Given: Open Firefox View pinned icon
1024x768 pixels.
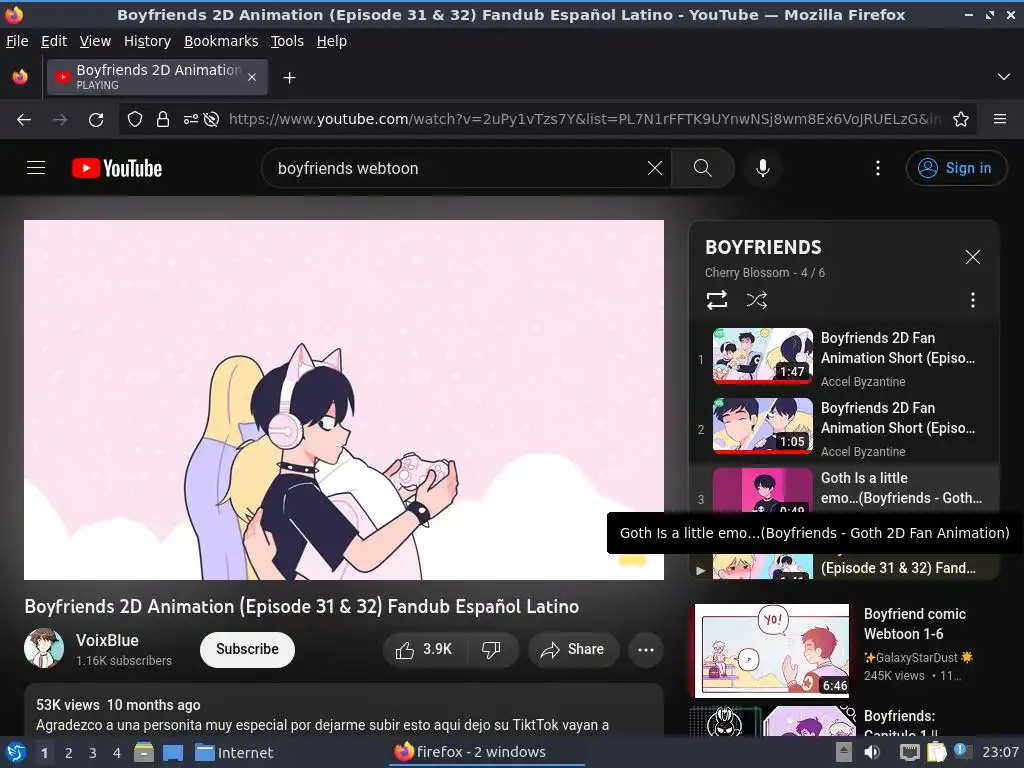Looking at the screenshot, I should click(x=20, y=77).
